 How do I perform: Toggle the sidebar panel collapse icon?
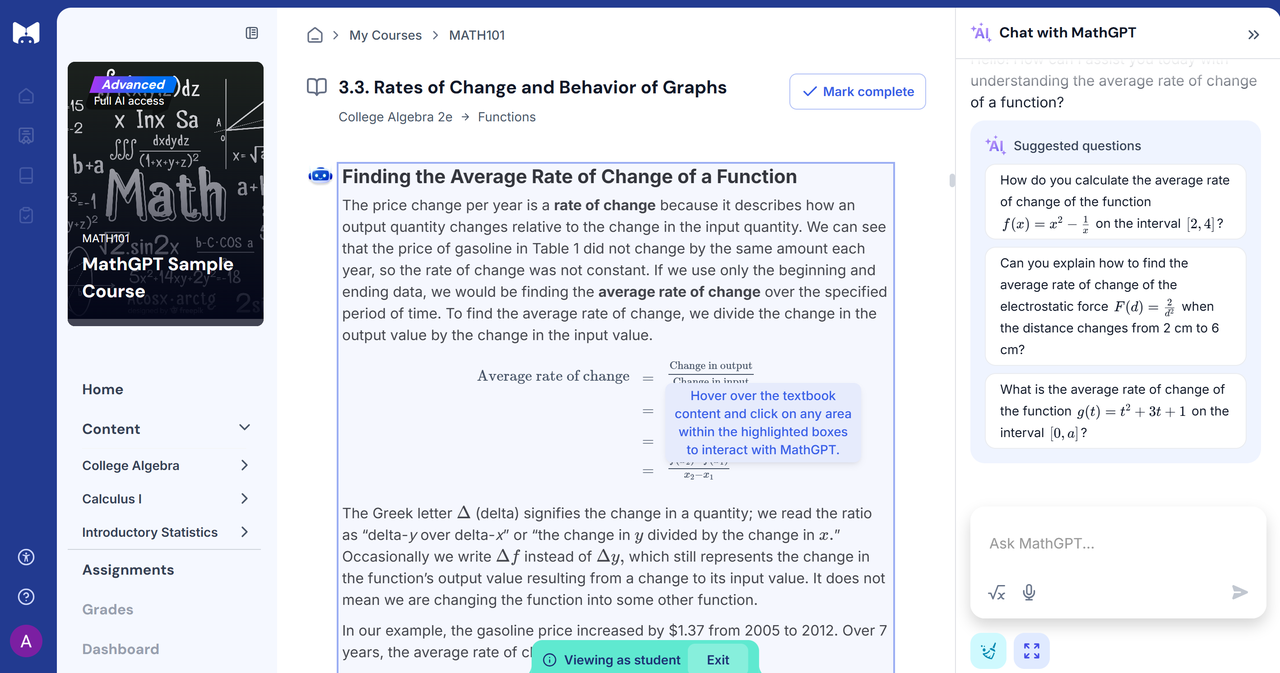[x=252, y=33]
